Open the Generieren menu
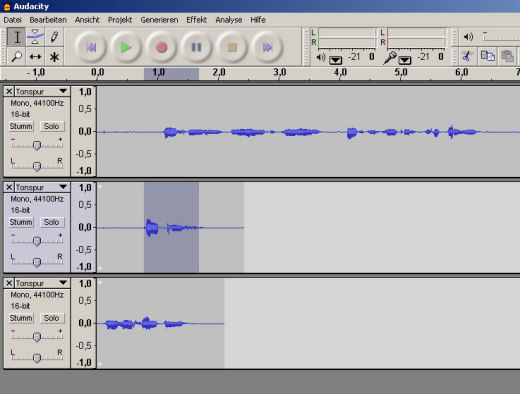Viewport: 520px width, 394px height. (x=159, y=20)
